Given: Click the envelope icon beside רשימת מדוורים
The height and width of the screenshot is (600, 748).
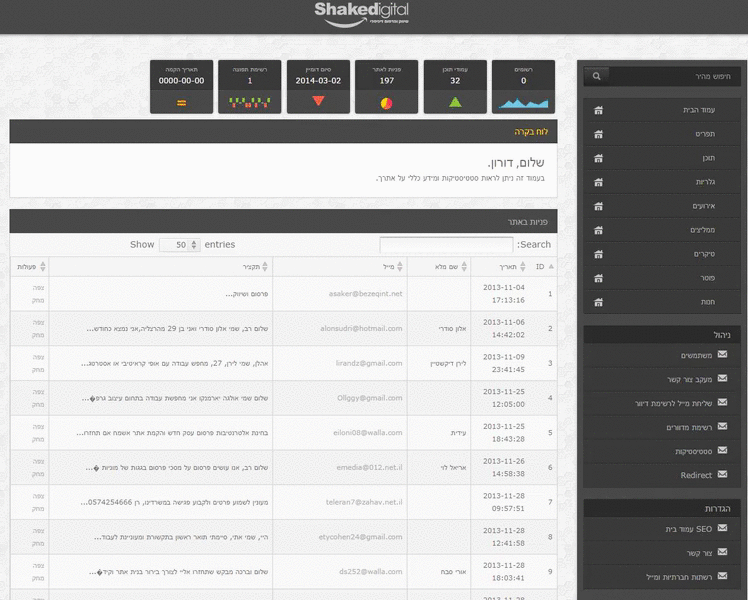Looking at the screenshot, I should coord(723,426).
